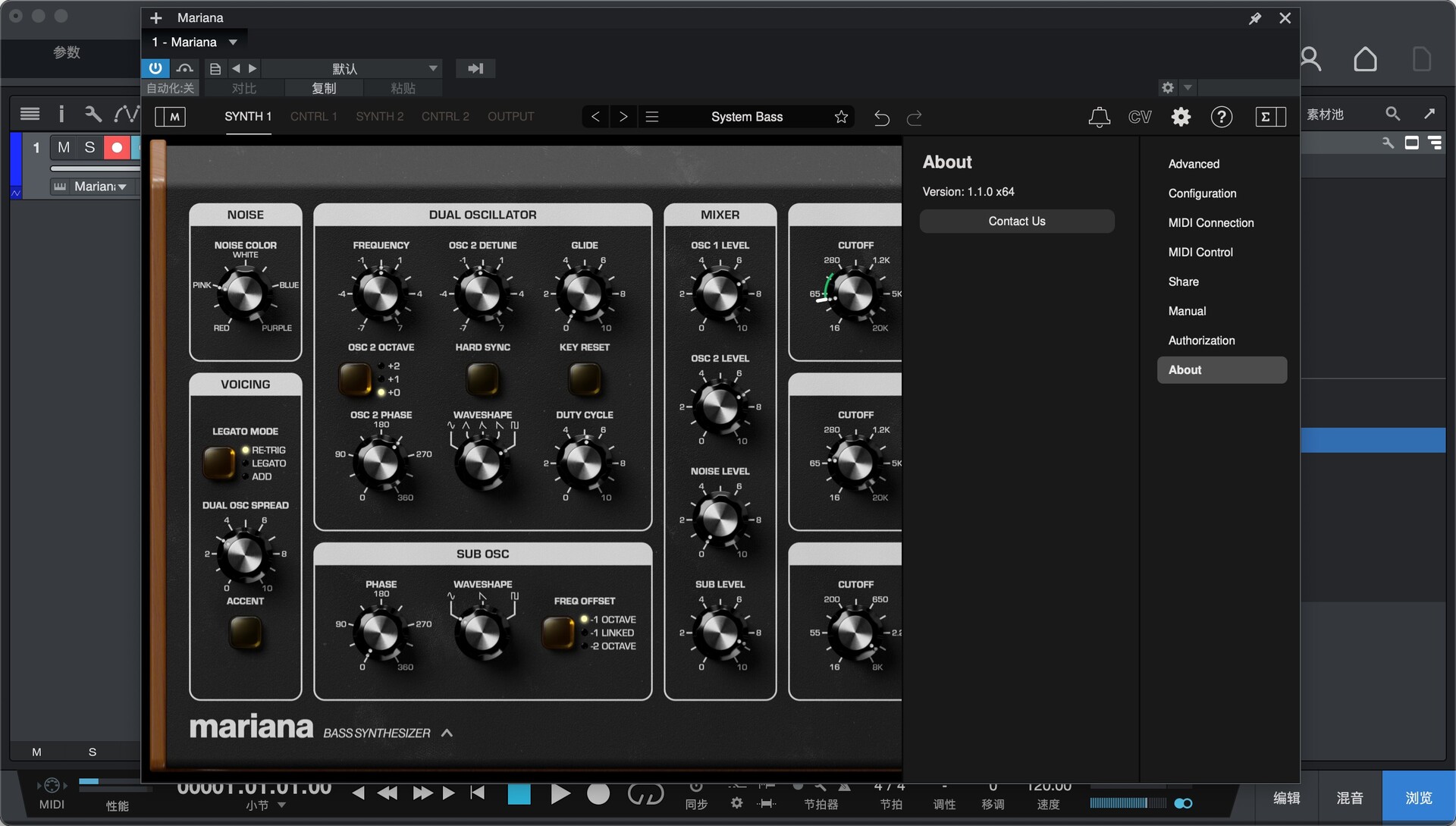Open CV settings icon
The height and width of the screenshot is (826, 1456).
point(1139,117)
